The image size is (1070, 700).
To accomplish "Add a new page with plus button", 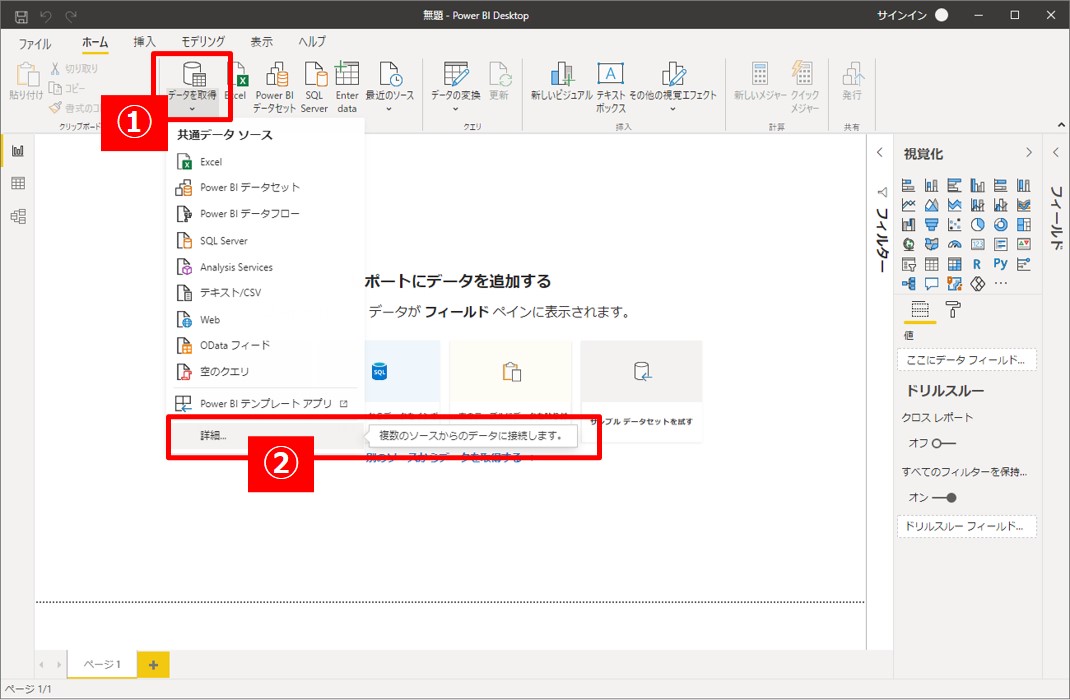I will point(153,664).
